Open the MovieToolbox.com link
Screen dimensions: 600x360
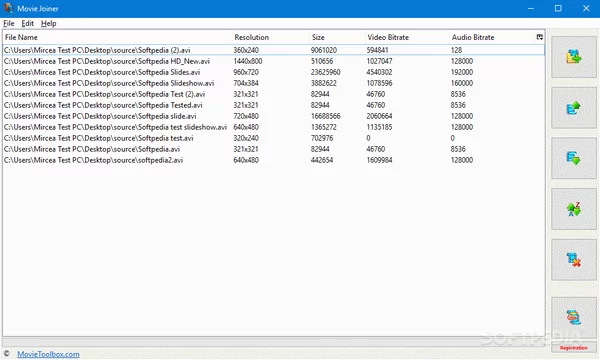tap(48, 354)
